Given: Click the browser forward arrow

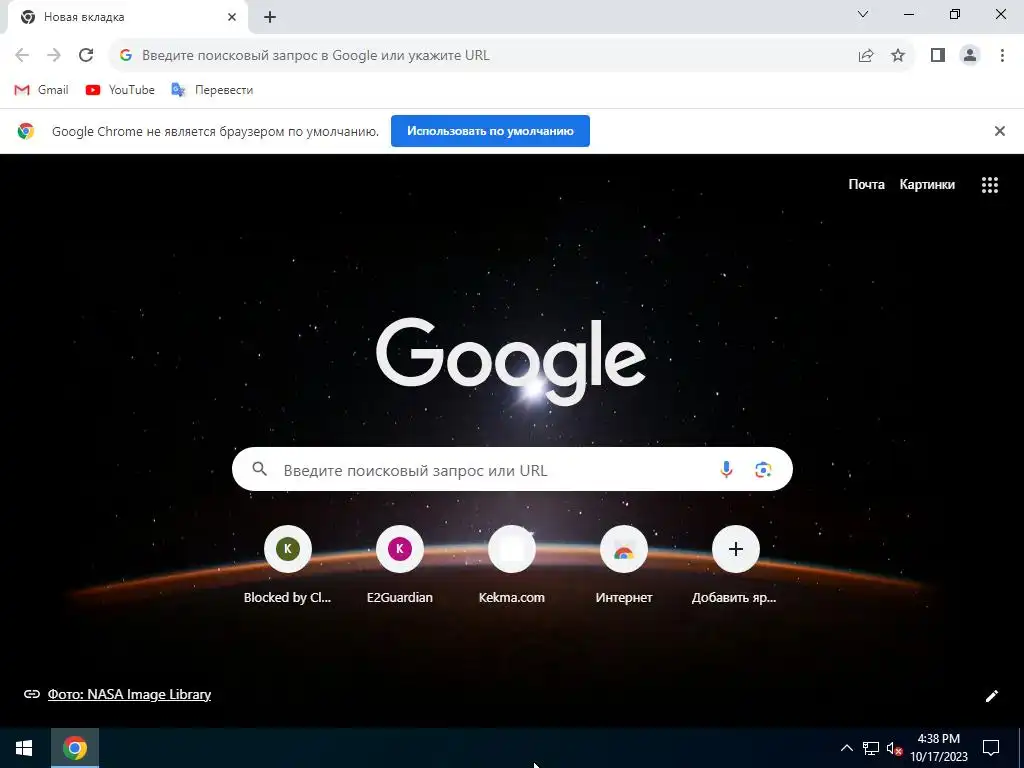Looking at the screenshot, I should [54, 56].
